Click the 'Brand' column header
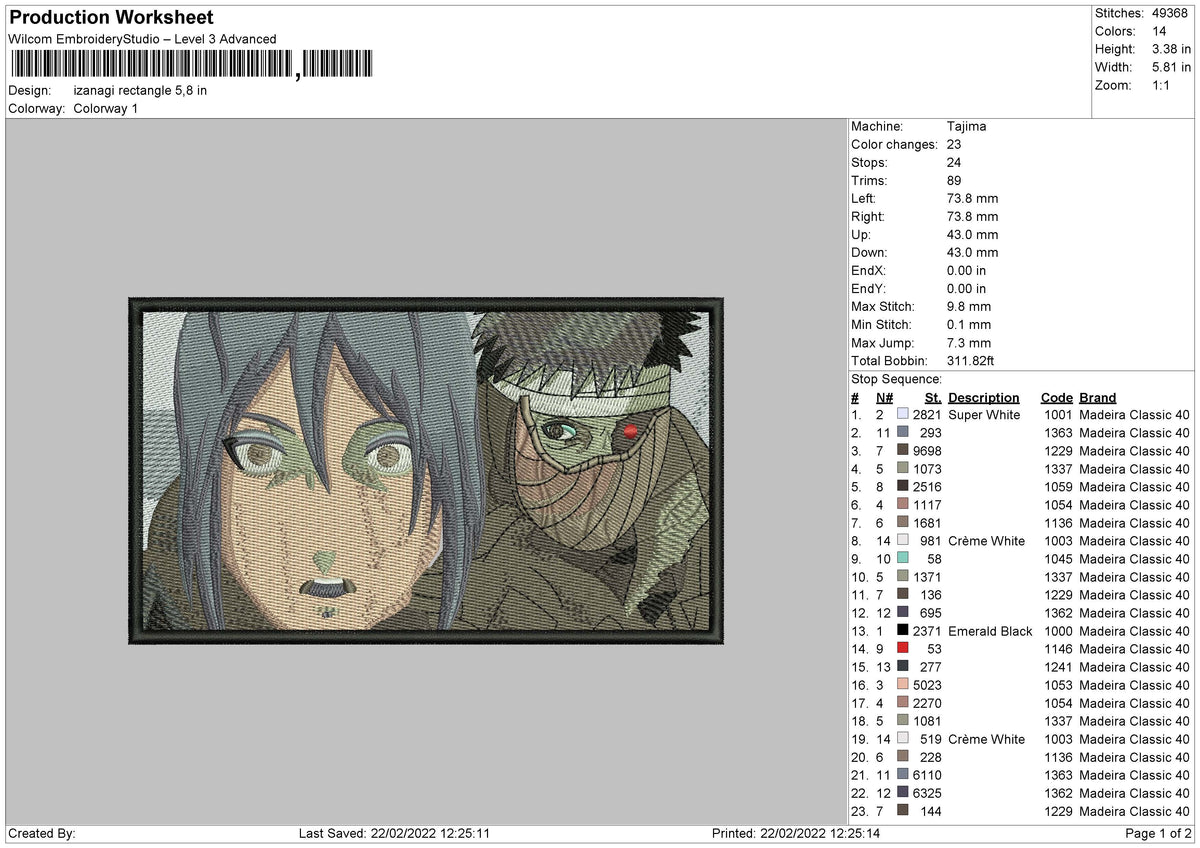The width and height of the screenshot is (1200, 848). click(1098, 398)
